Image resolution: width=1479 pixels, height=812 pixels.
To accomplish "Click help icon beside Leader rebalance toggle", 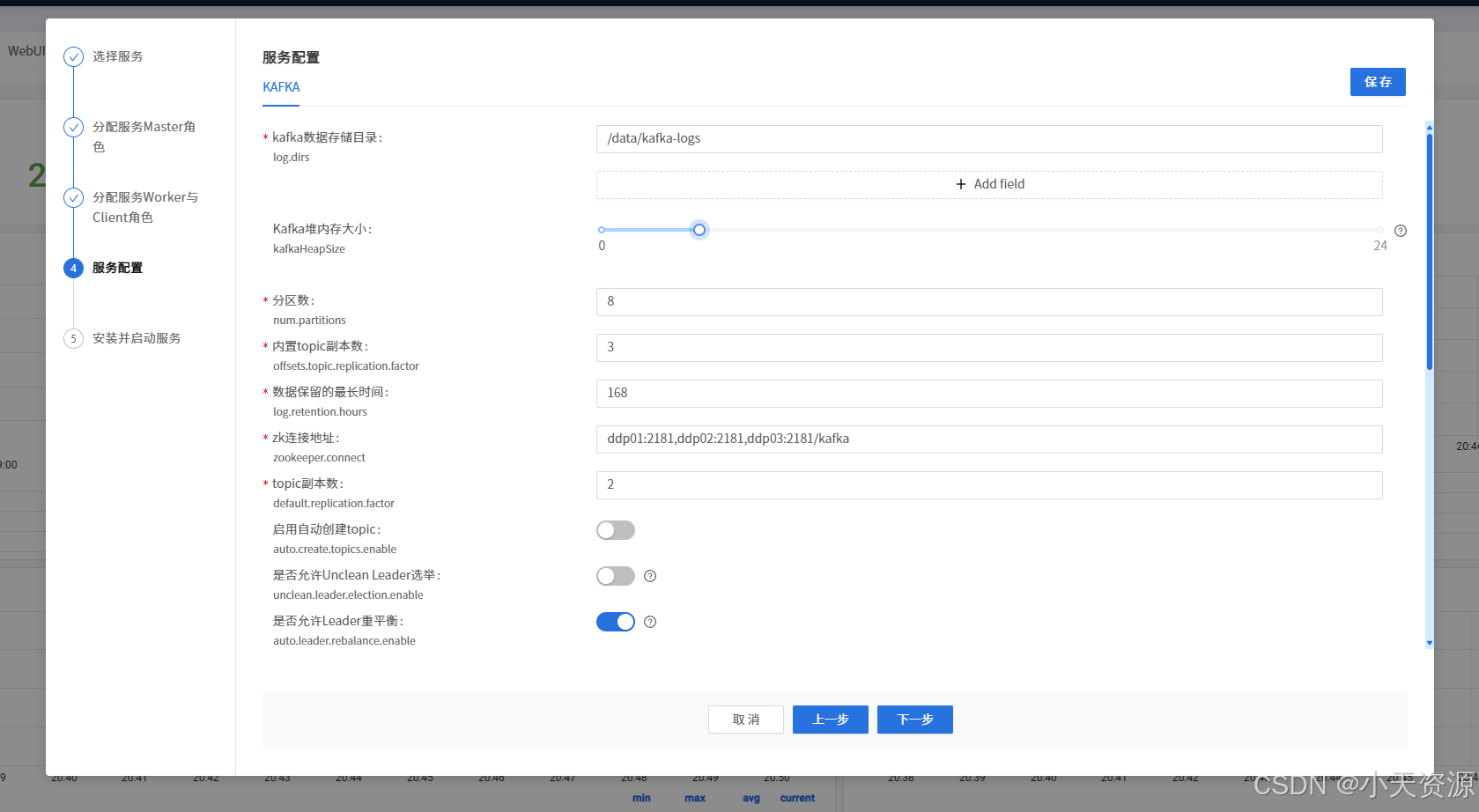I will pyautogui.click(x=650, y=622).
